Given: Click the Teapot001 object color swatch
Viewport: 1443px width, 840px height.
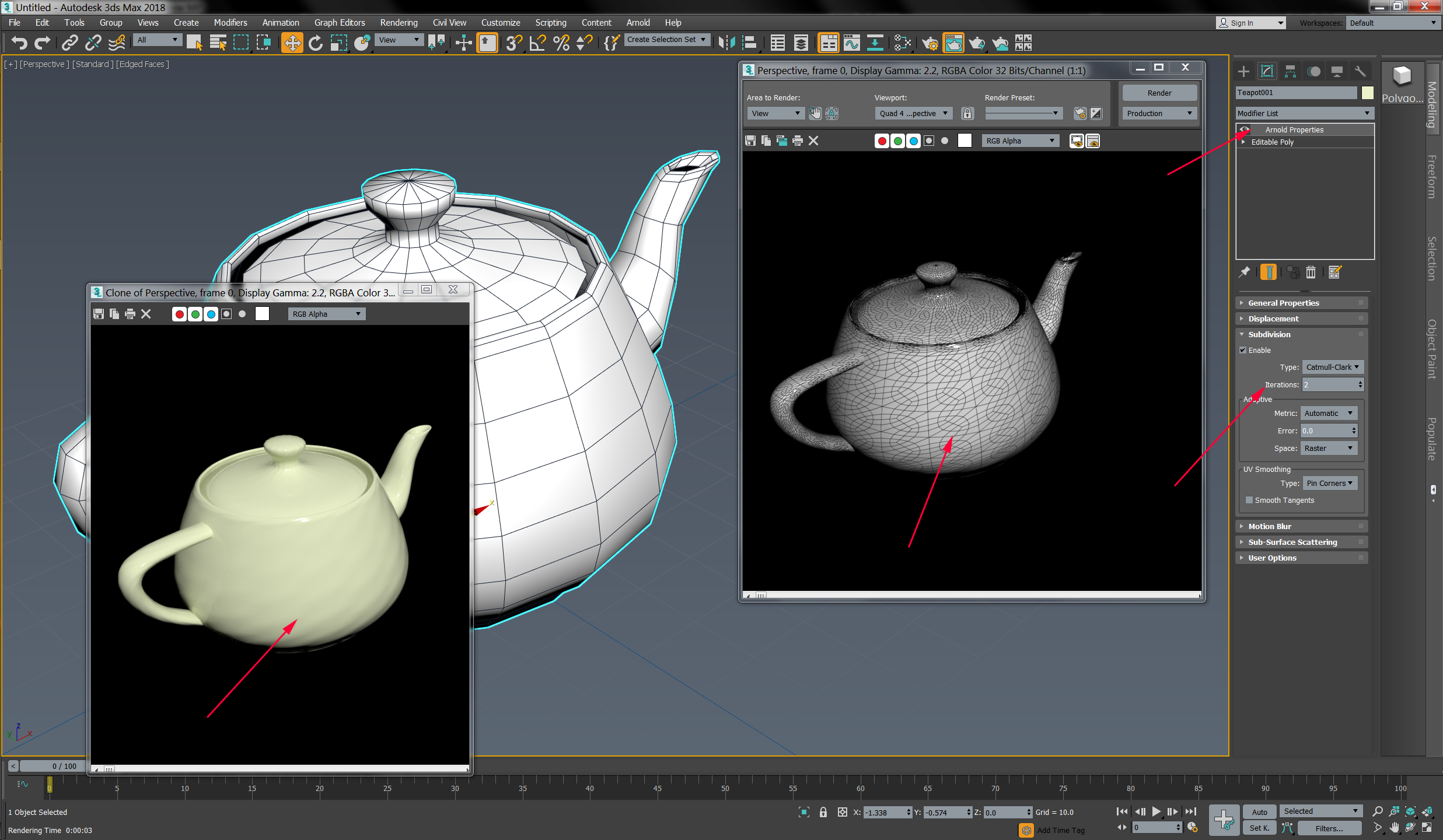Looking at the screenshot, I should (x=1368, y=92).
